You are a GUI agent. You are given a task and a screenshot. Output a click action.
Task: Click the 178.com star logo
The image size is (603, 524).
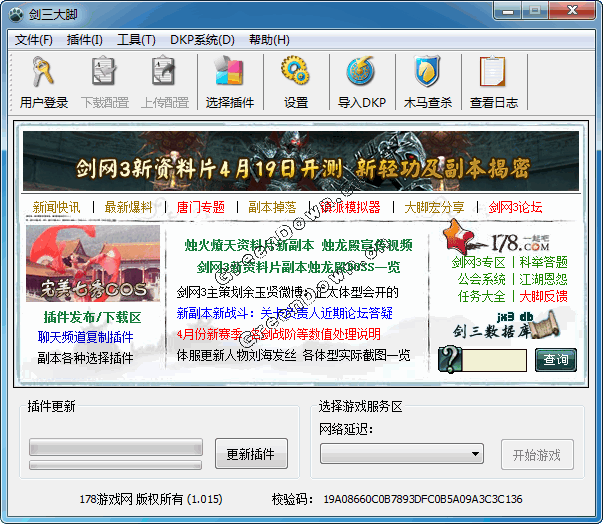496,238
